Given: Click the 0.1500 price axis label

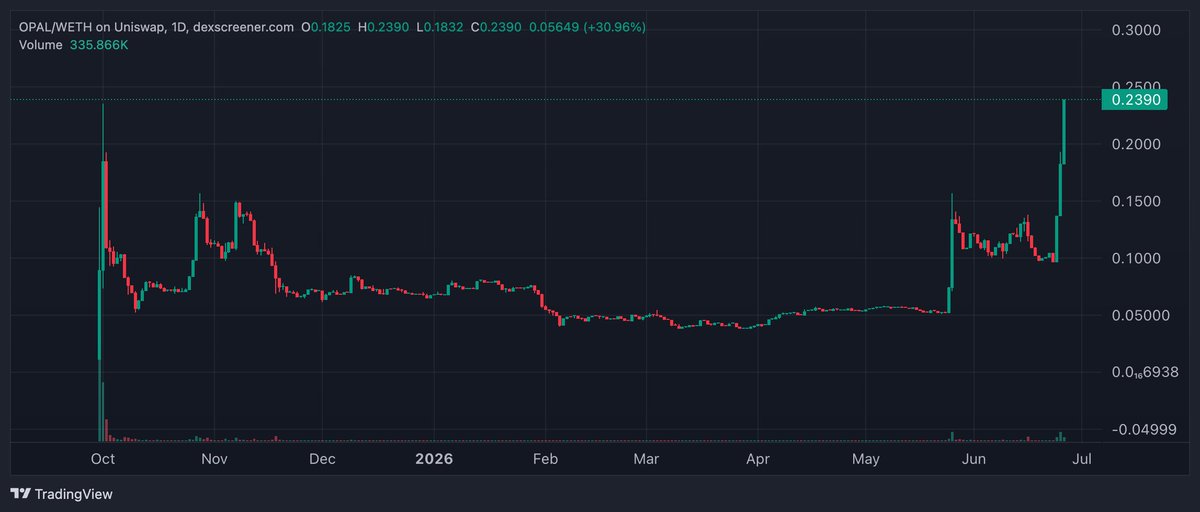Looking at the screenshot, I should tap(1135, 202).
